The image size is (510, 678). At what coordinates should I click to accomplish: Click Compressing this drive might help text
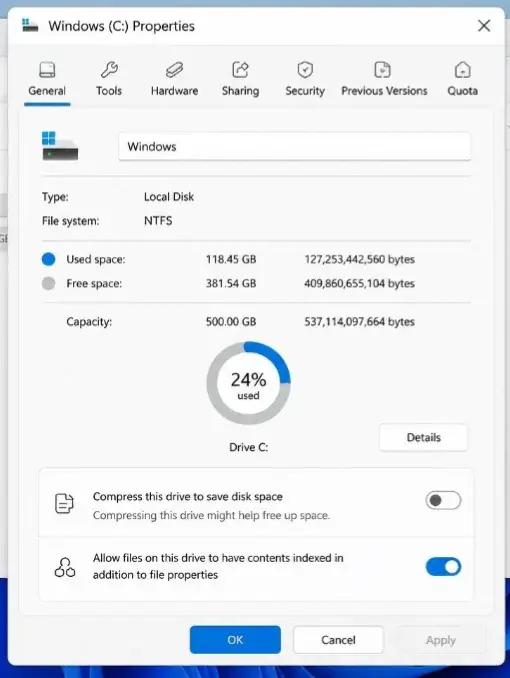(212, 515)
